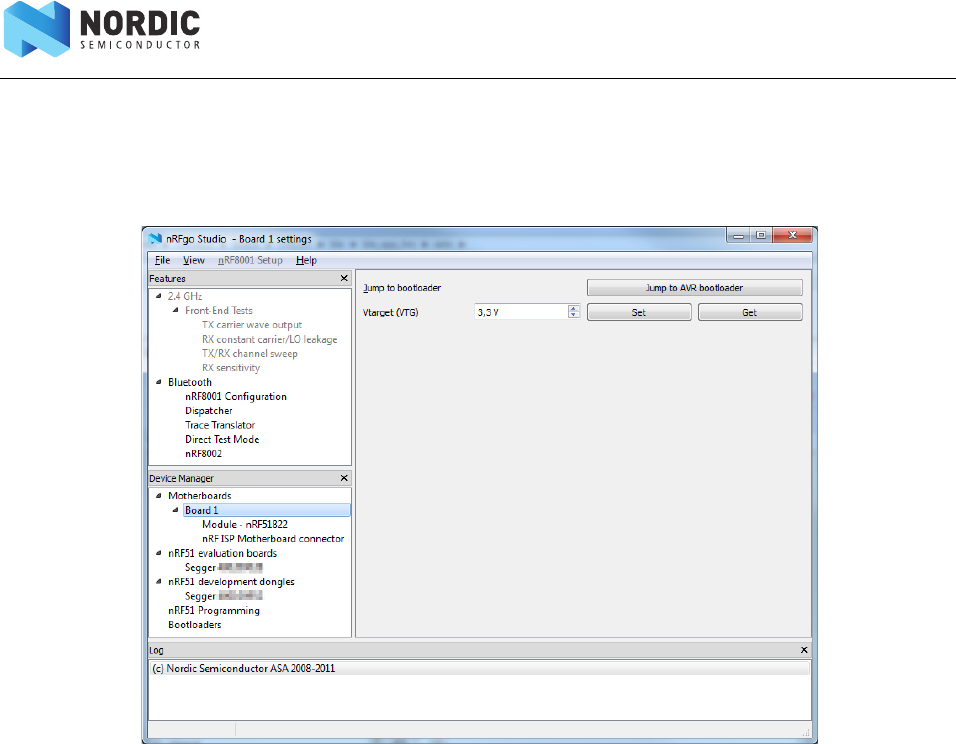Click the Vtarget (VTG) voltage field
Viewport: 956px width, 744px height.
point(521,312)
